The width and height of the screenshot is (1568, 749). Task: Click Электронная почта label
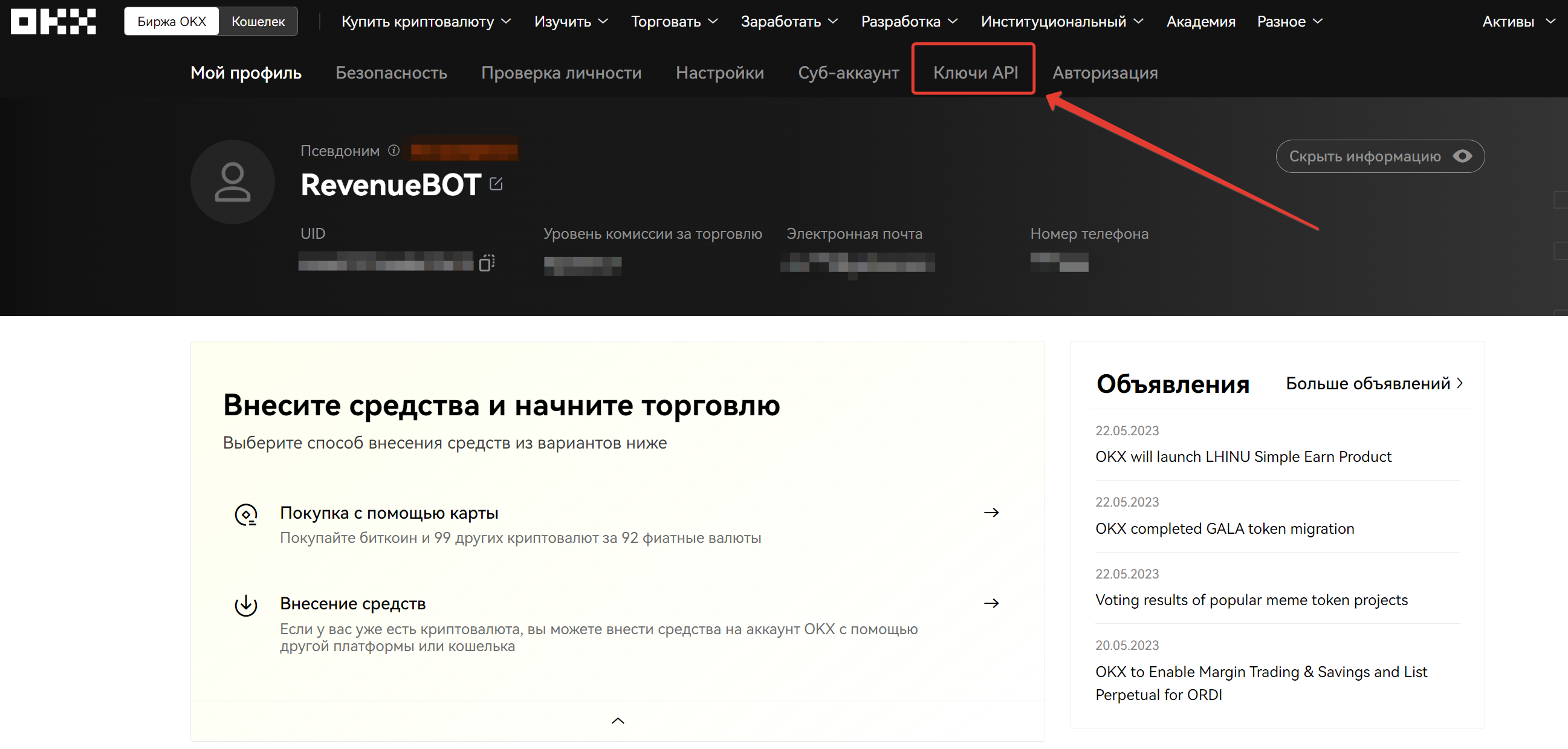point(854,234)
